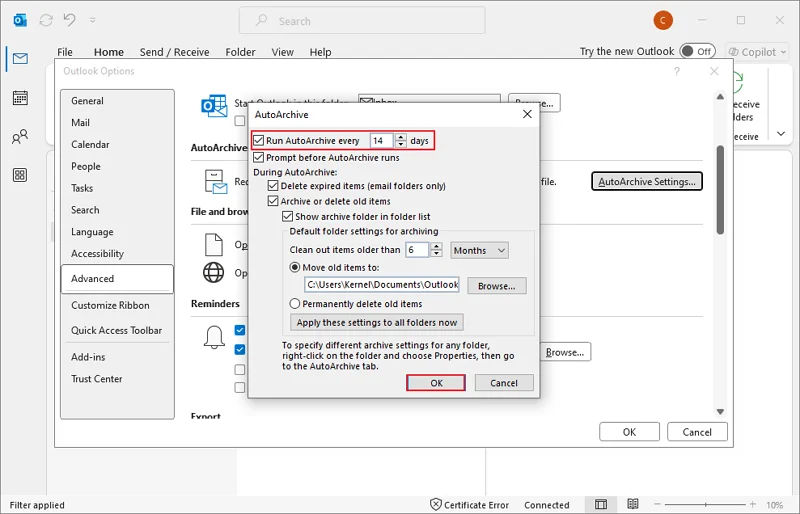Viewport: 800px width, 514px height.
Task: Click Send/Receive all folders sync icon
Action: click(x=46, y=20)
